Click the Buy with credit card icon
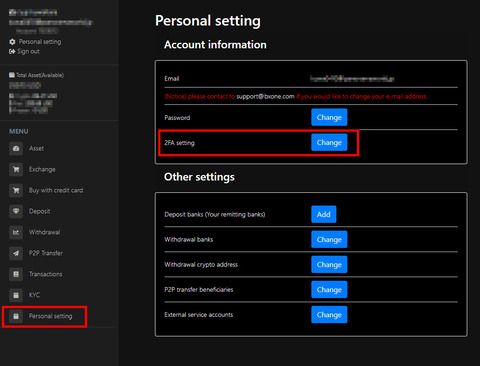Viewport: 480px width, 366px height. click(16, 190)
